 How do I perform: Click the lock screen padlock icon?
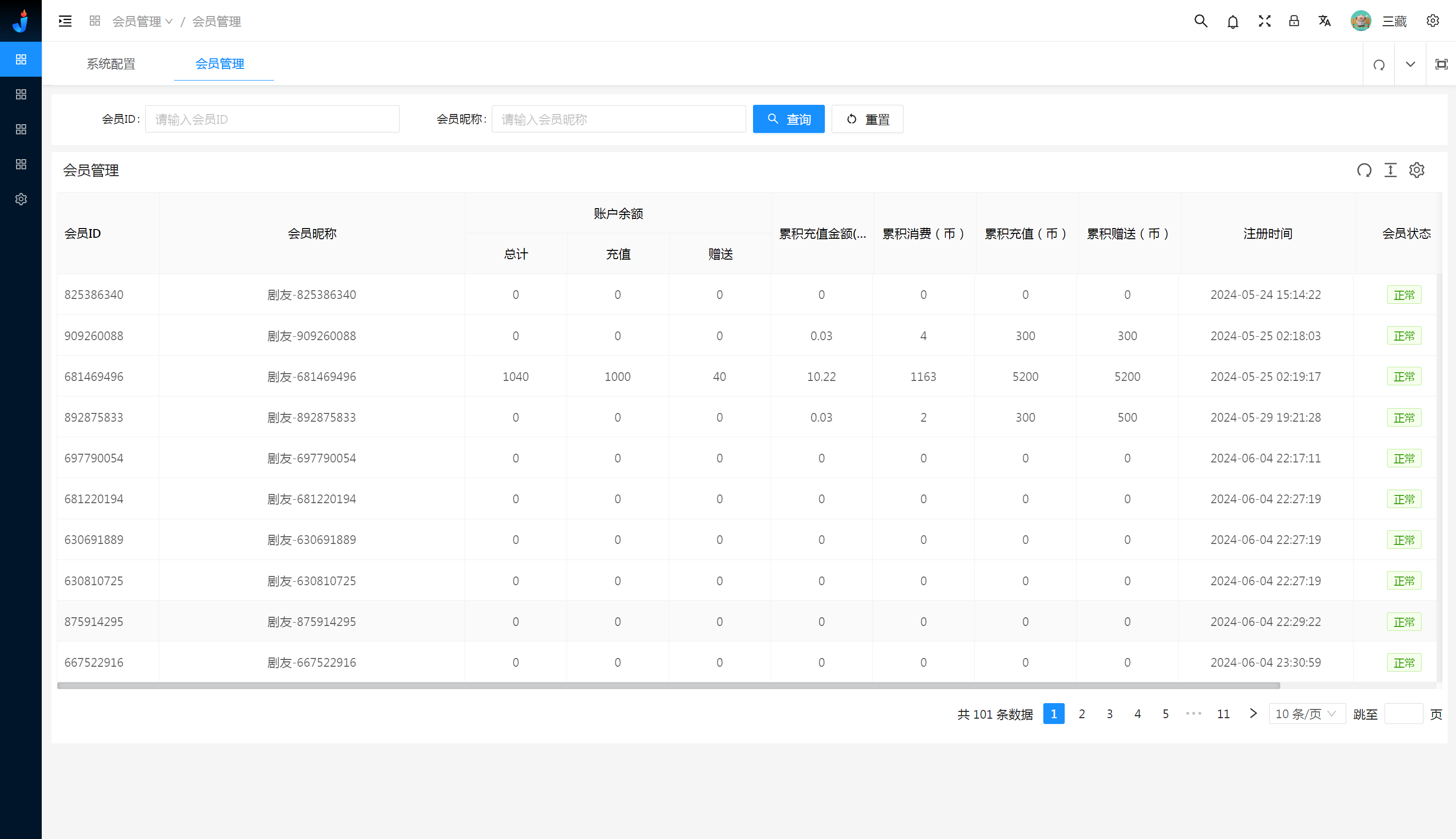tap(1294, 21)
